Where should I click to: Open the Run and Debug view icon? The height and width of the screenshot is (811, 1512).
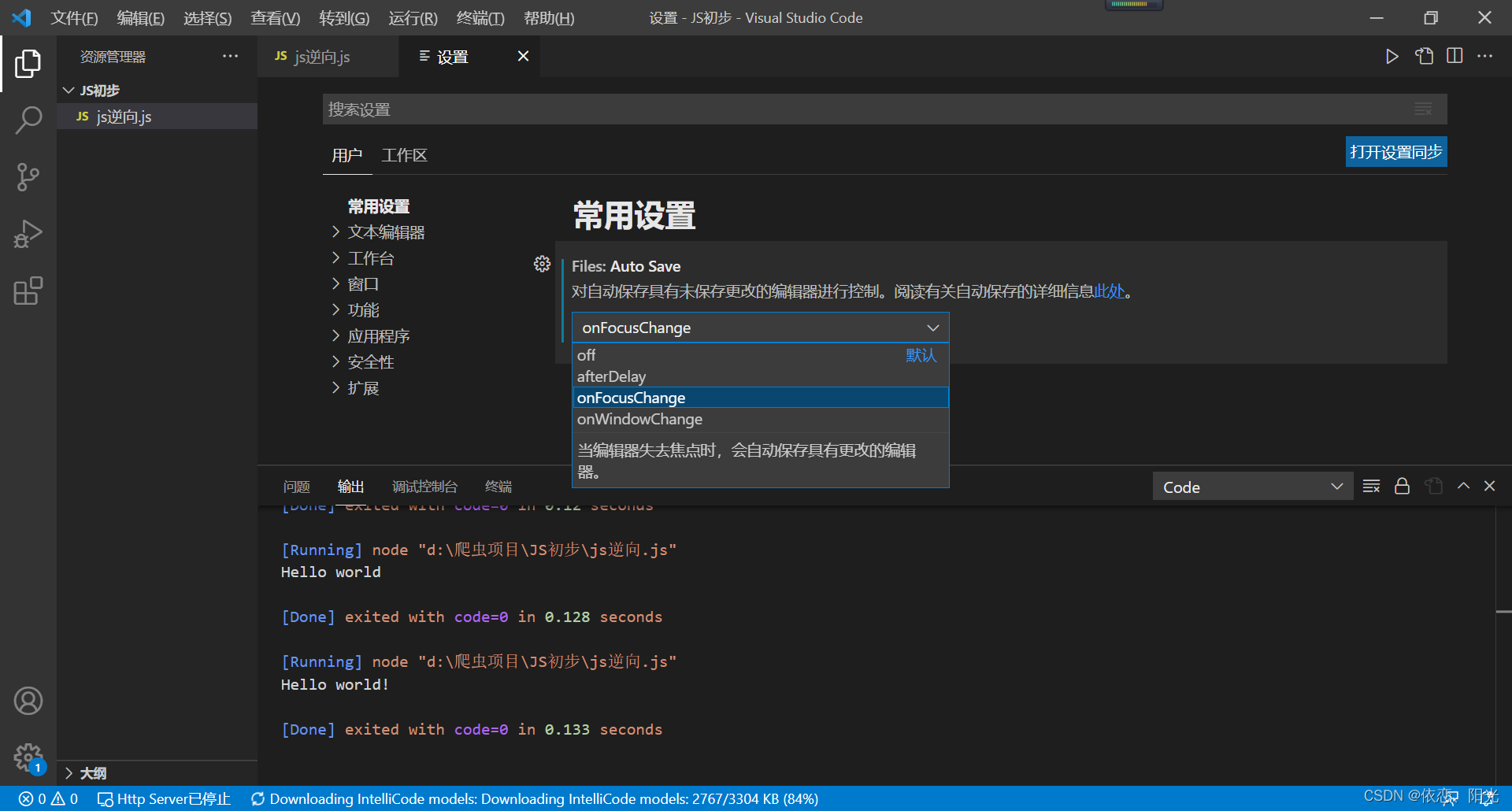coord(28,234)
